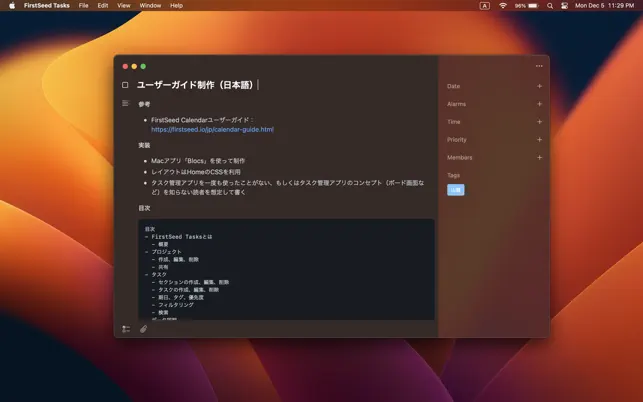This screenshot has height=402, width=643.
Task: Click the bullet mentioning Home CSS layout
Action: click(x=196, y=172)
